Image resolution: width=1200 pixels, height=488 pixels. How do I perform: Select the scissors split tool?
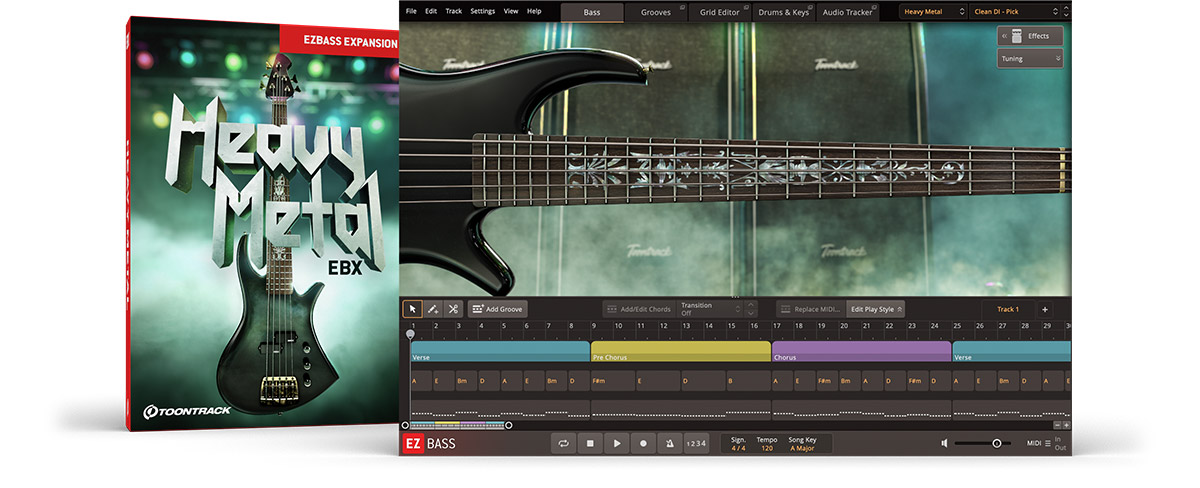452,309
